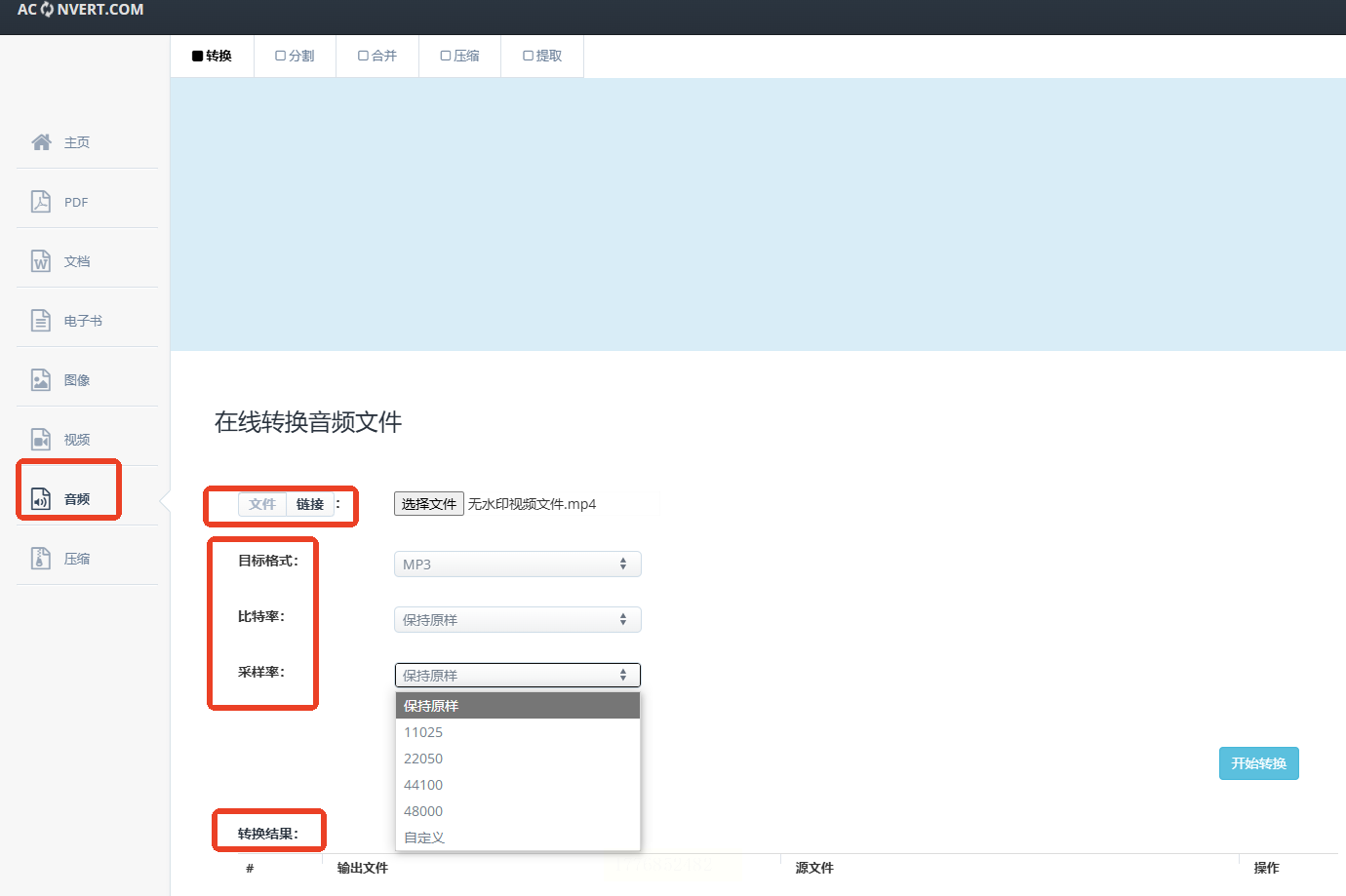Open the 压缩 sidebar entry
The width and height of the screenshot is (1346, 896).
pos(87,559)
